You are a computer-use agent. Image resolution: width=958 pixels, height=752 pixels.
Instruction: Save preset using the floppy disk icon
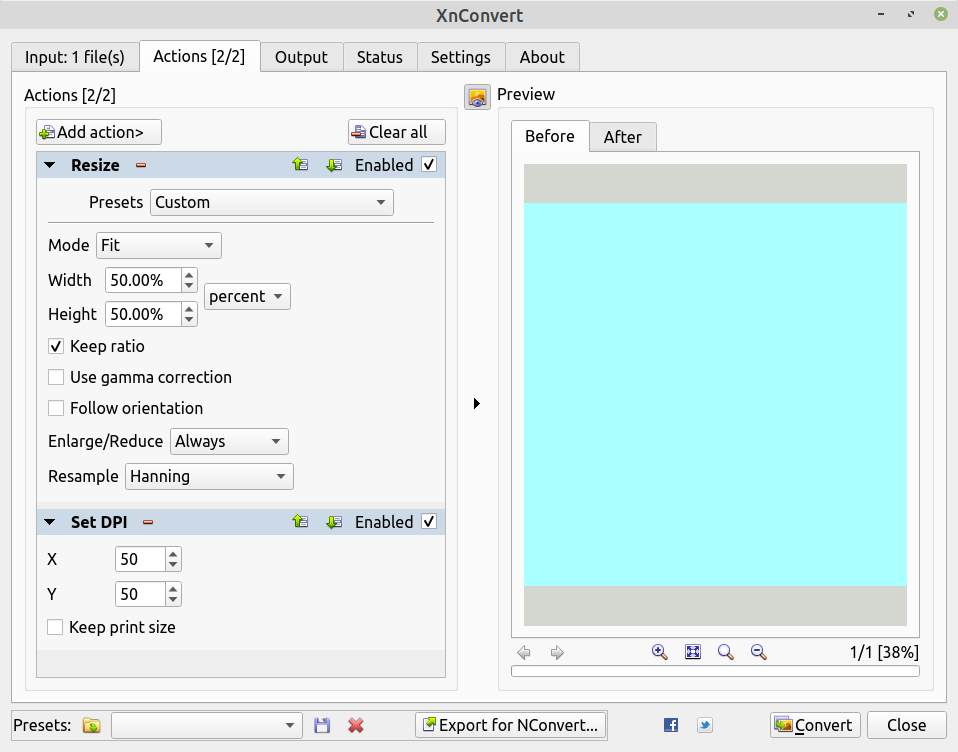click(322, 725)
